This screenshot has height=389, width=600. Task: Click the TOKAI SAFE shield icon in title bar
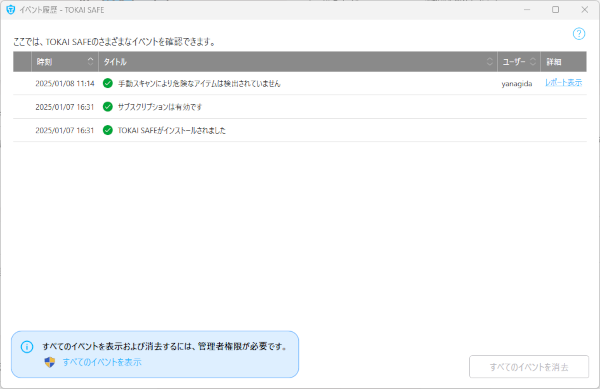[11, 10]
